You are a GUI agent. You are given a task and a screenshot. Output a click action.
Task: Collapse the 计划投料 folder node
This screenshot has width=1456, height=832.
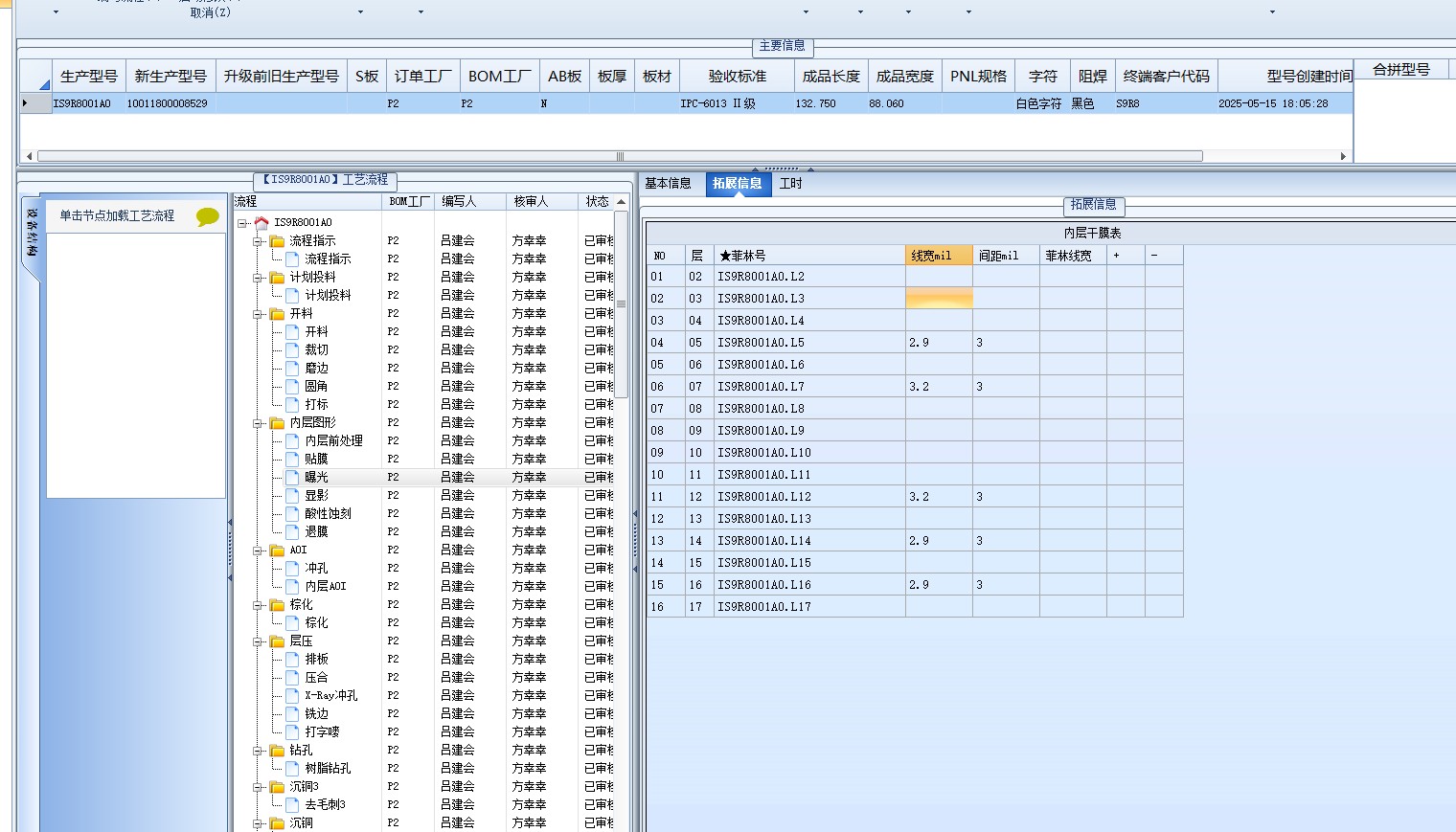[x=258, y=278]
